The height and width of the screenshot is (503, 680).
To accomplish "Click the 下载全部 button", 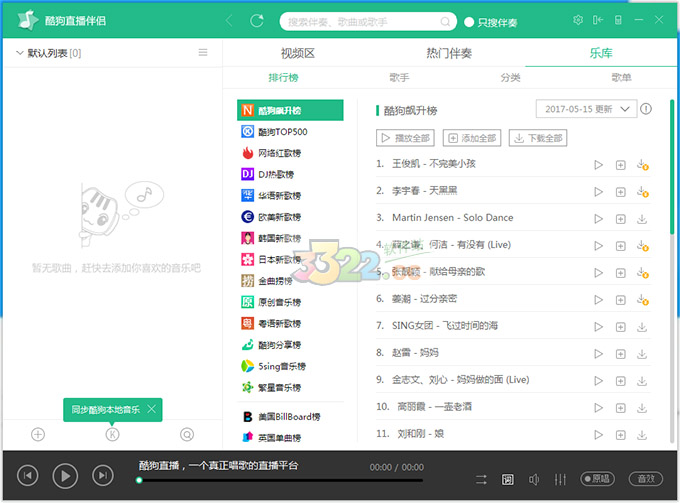I will coord(538,138).
